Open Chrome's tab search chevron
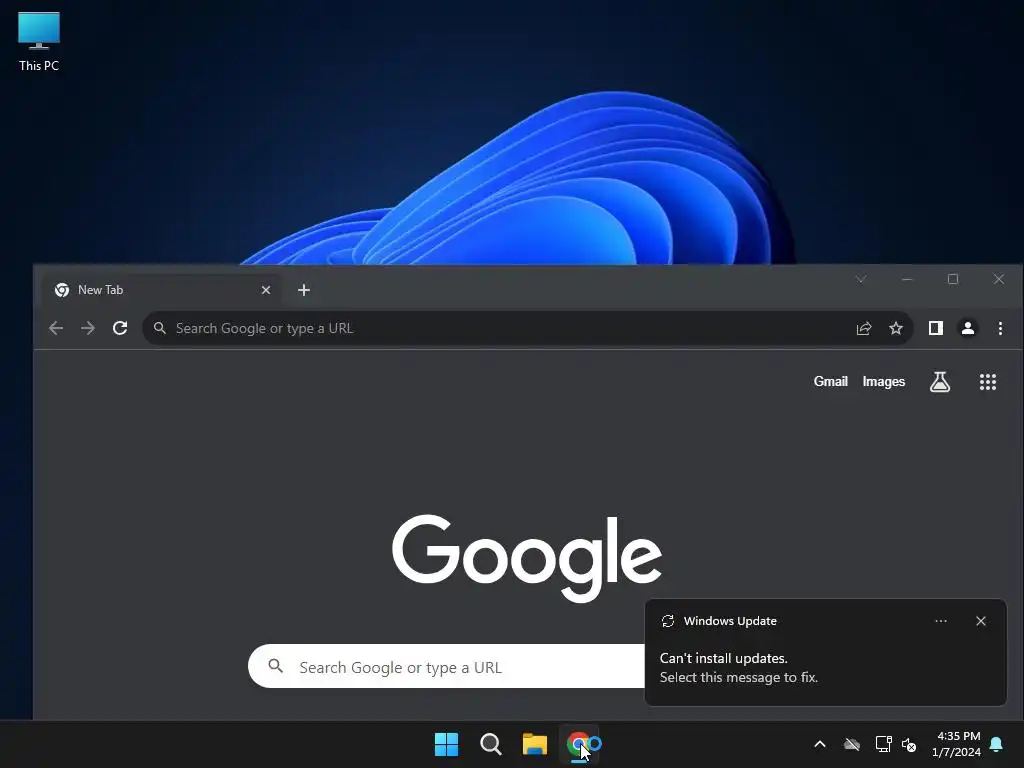This screenshot has width=1024, height=768. 861,280
